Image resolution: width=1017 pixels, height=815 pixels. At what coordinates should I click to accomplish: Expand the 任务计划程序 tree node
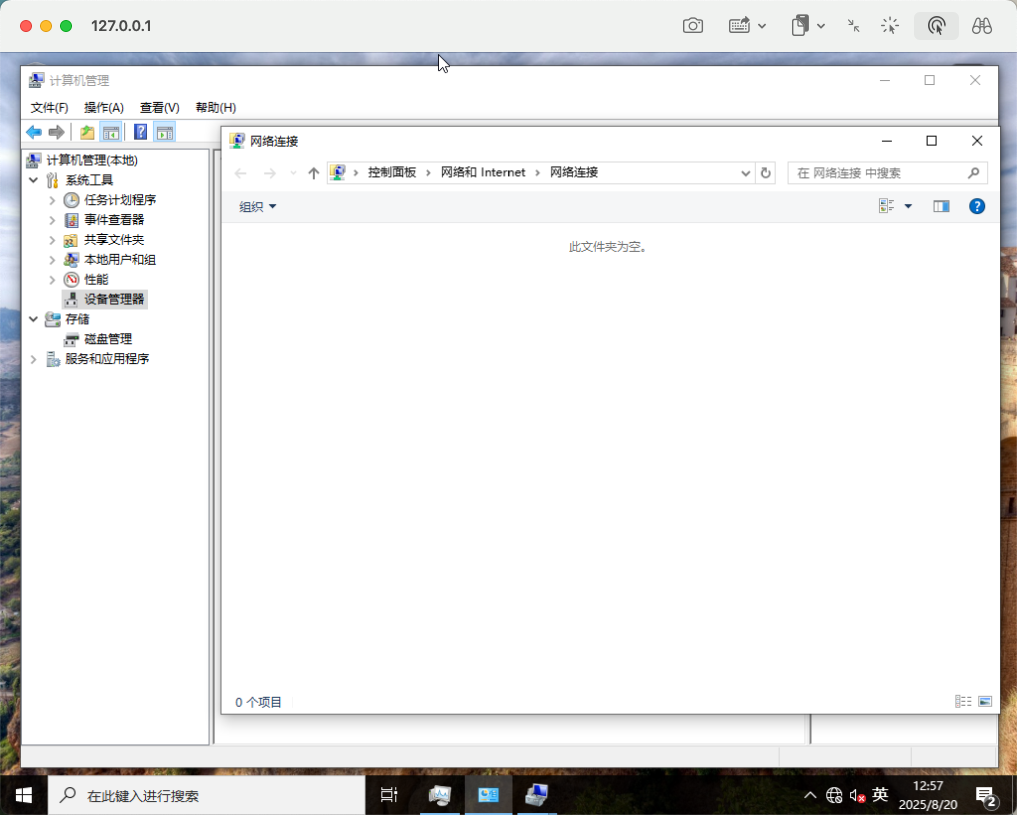point(52,200)
